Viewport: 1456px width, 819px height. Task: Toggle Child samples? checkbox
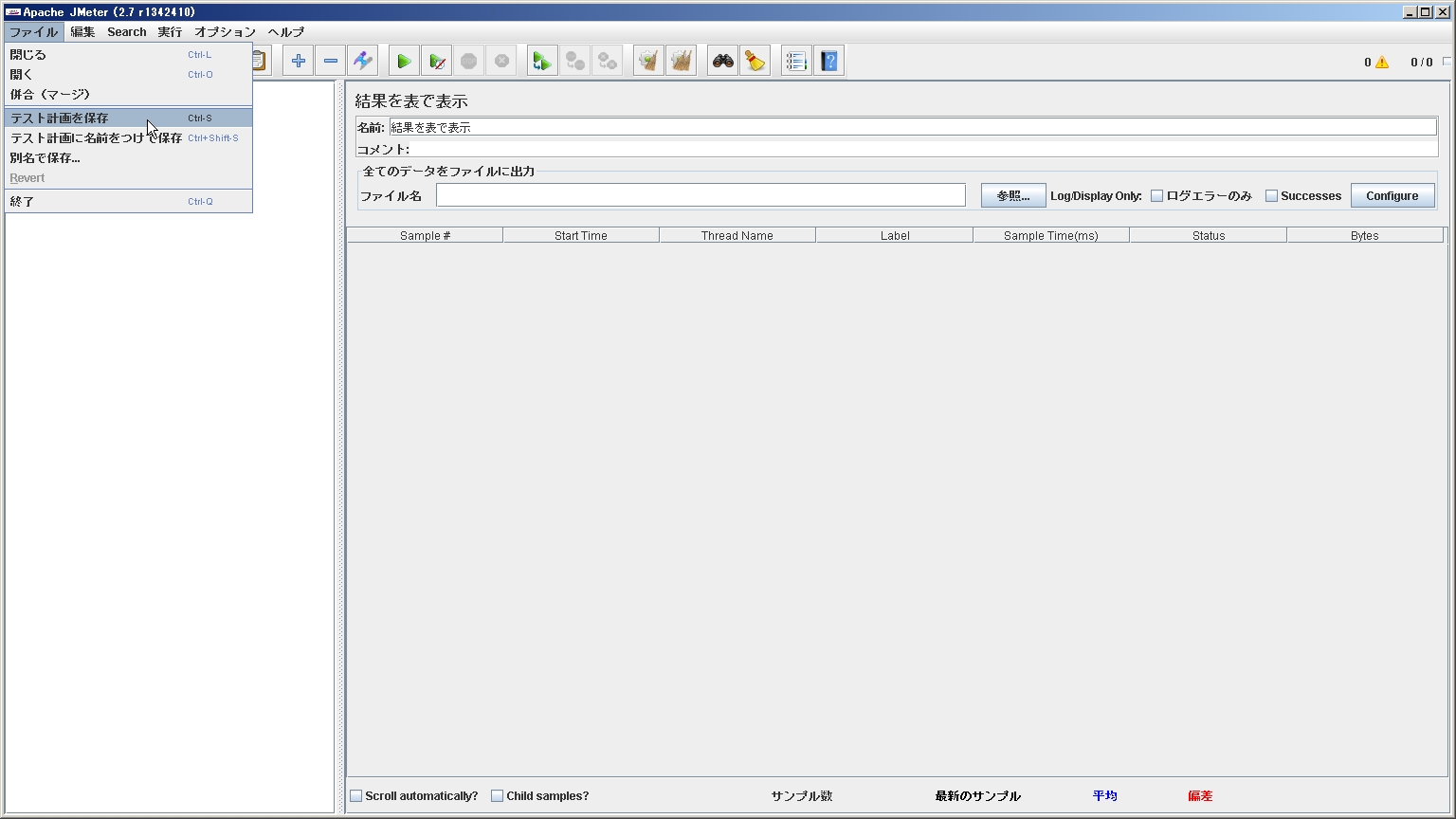coord(497,796)
